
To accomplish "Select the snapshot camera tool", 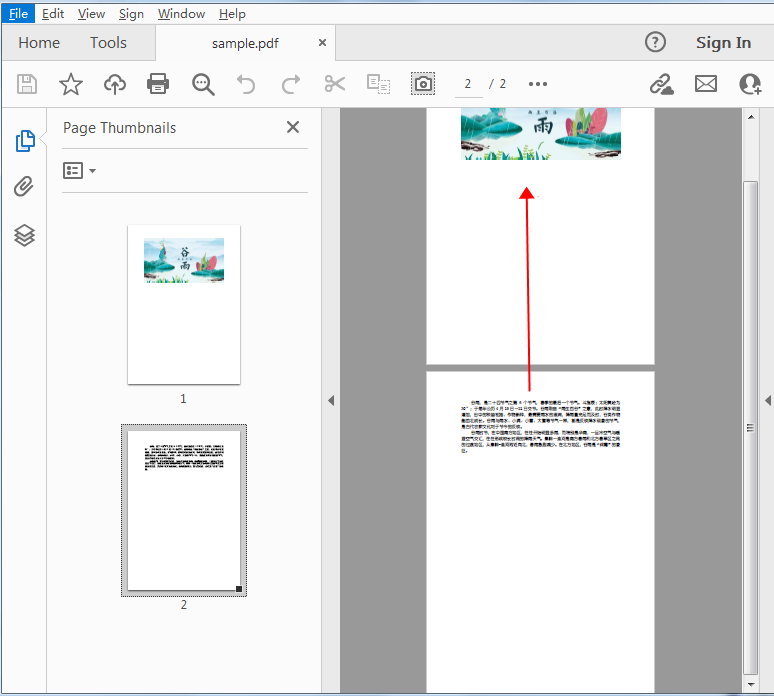I will coord(423,84).
